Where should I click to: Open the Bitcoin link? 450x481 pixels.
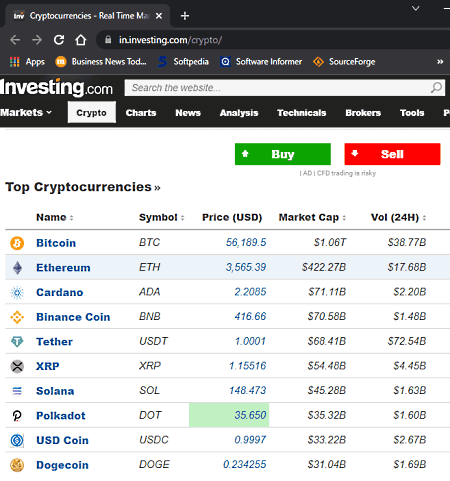click(56, 243)
